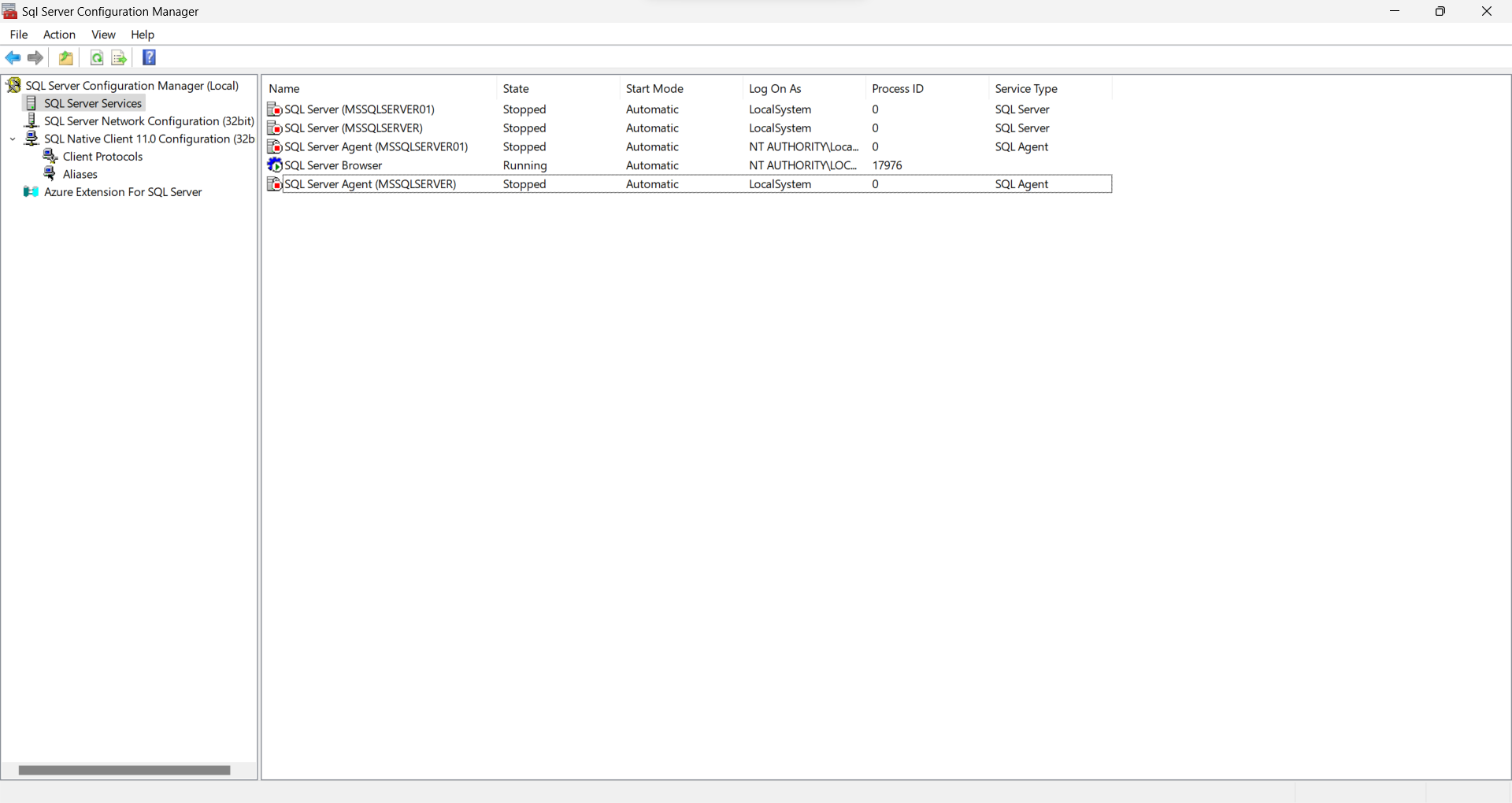Select SQL Server Network Configuration (32bit)
Screen dimensions: 1512x803
[x=150, y=120]
